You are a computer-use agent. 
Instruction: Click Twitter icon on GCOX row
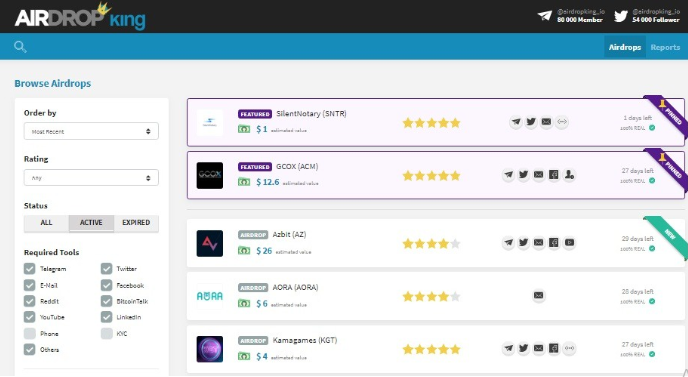523,175
